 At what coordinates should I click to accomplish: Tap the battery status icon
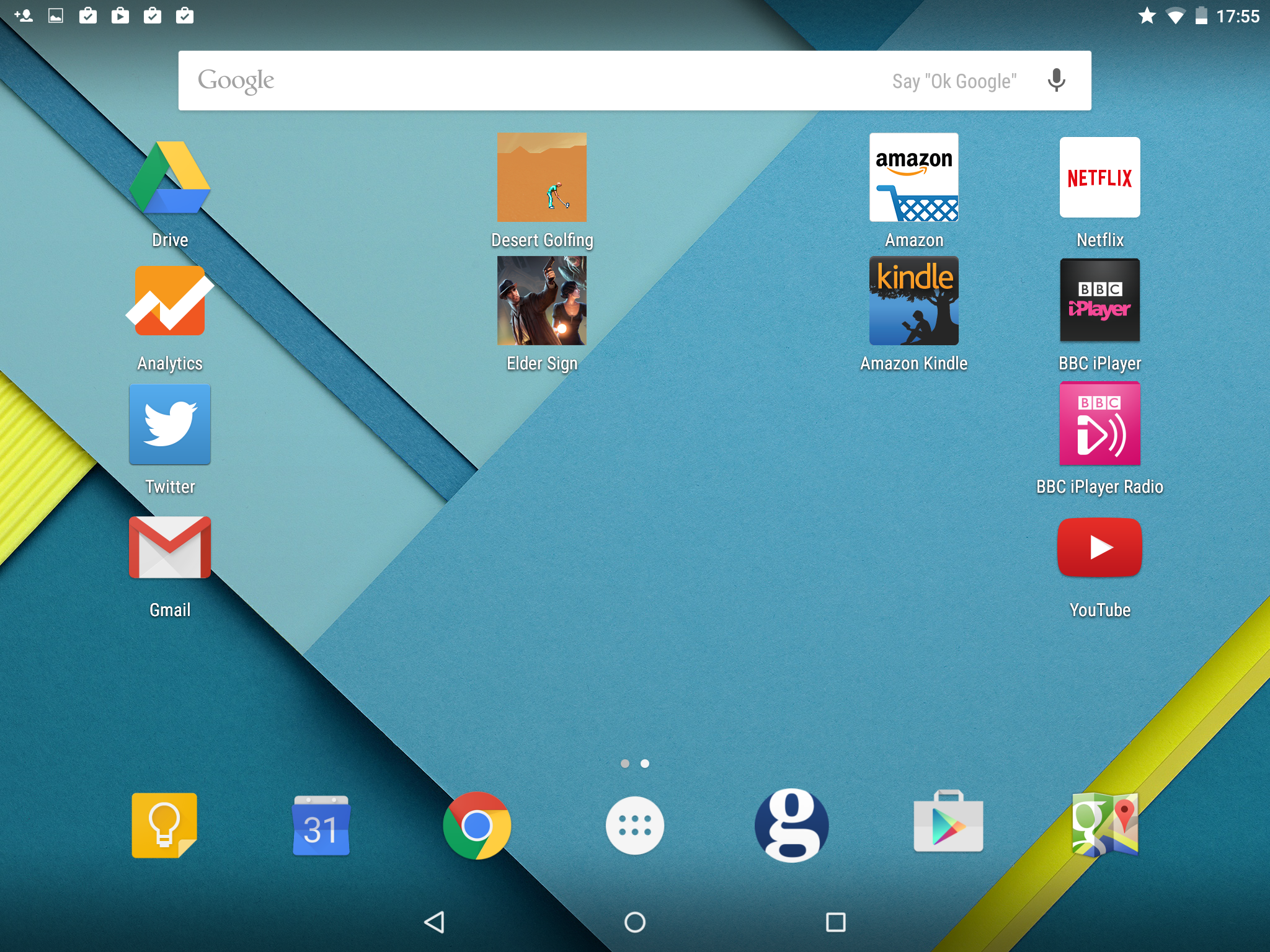pos(1201,15)
